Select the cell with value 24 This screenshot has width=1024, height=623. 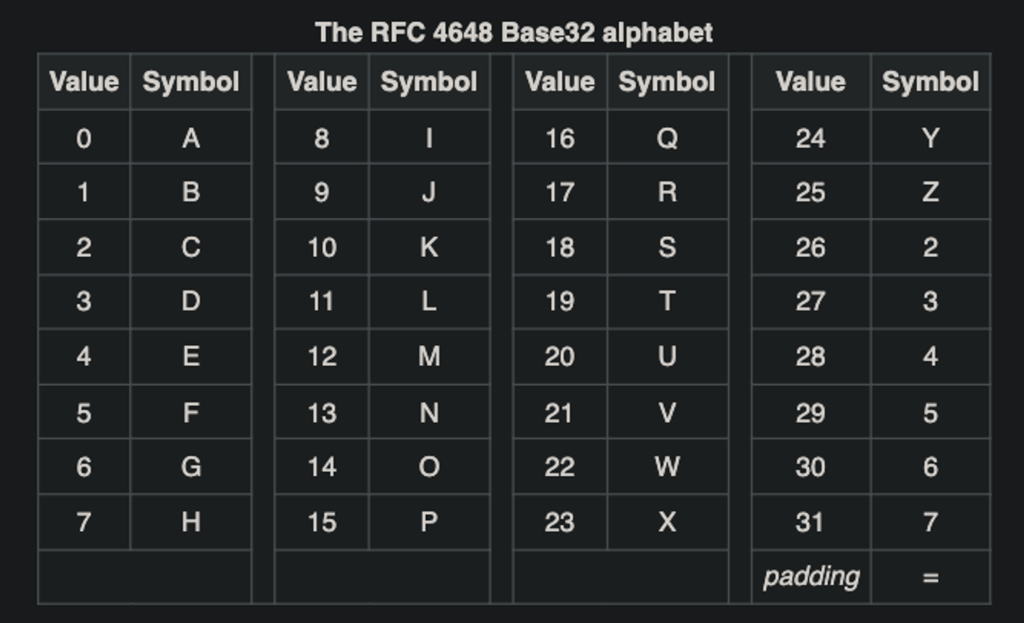811,138
